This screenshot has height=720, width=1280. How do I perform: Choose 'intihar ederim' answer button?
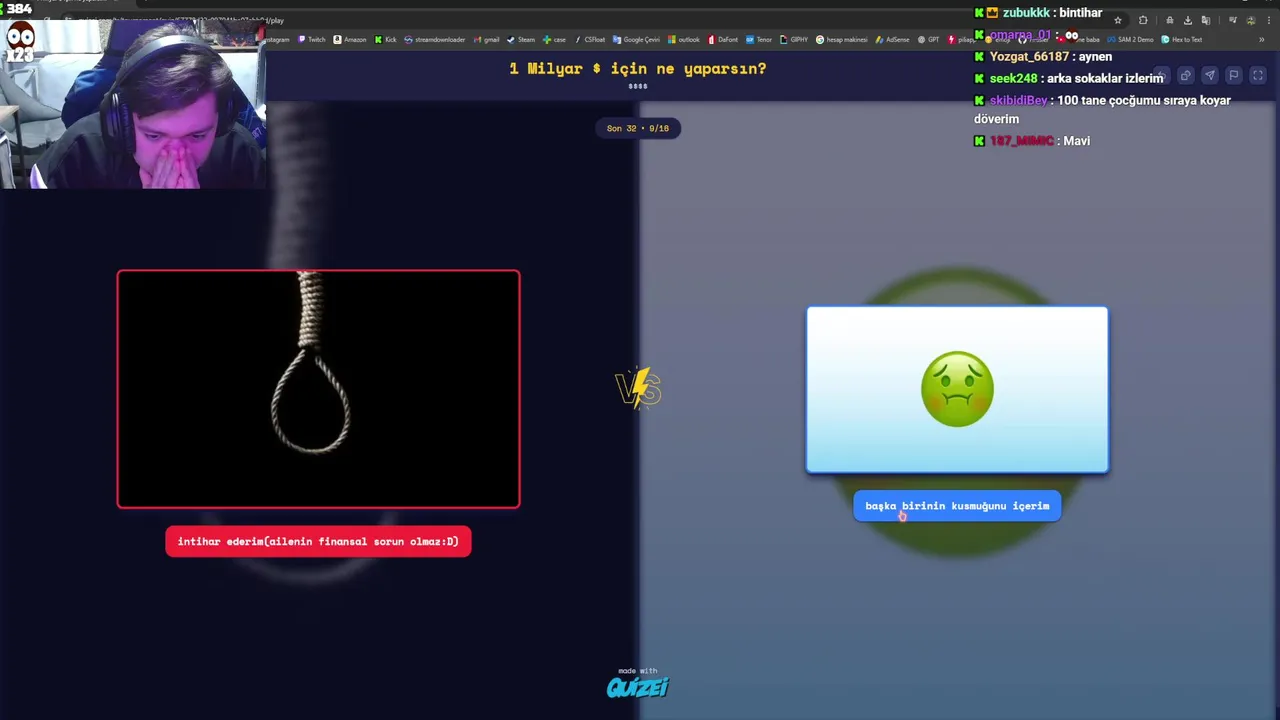point(318,541)
